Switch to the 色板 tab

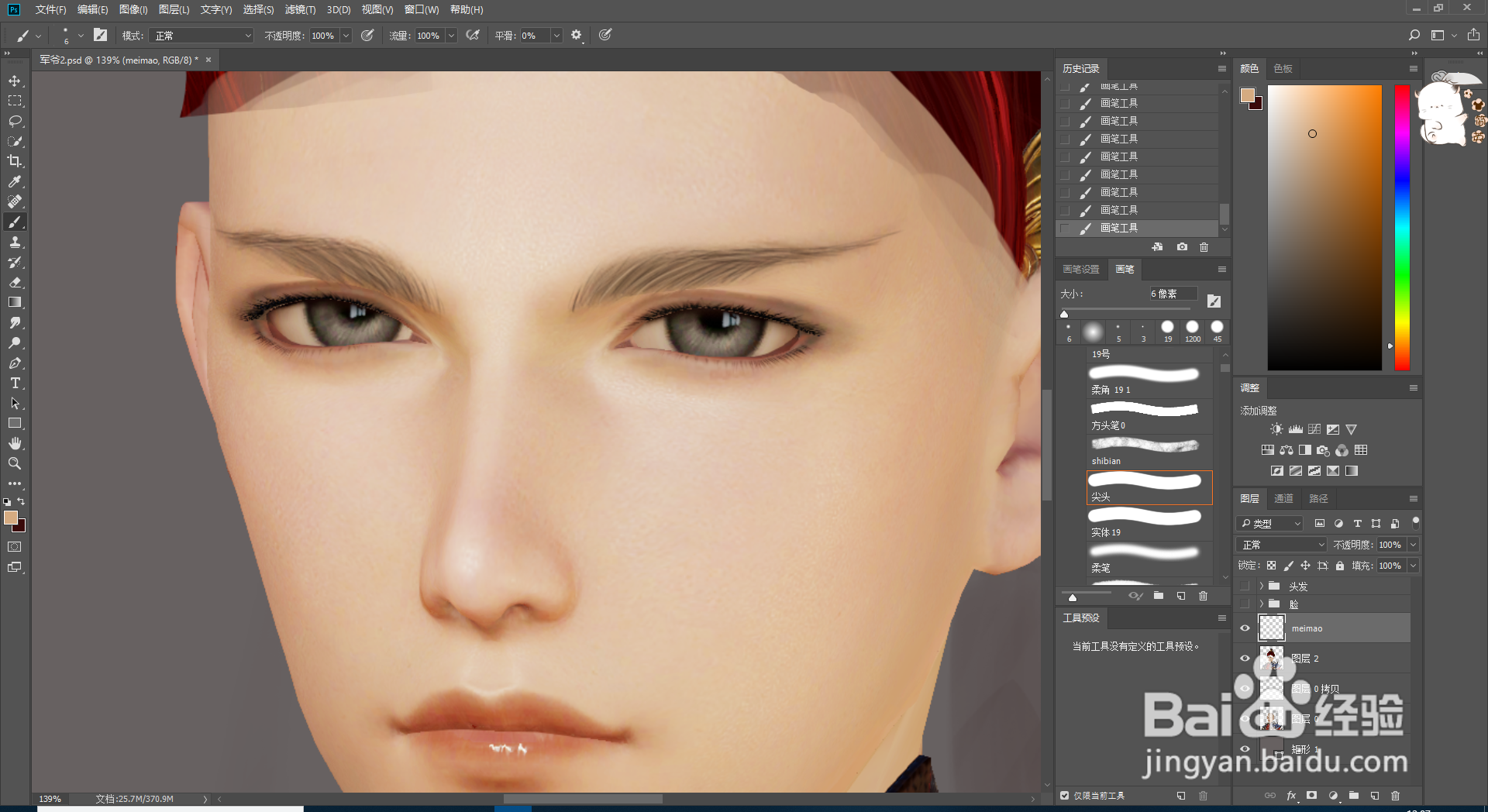(x=1283, y=69)
